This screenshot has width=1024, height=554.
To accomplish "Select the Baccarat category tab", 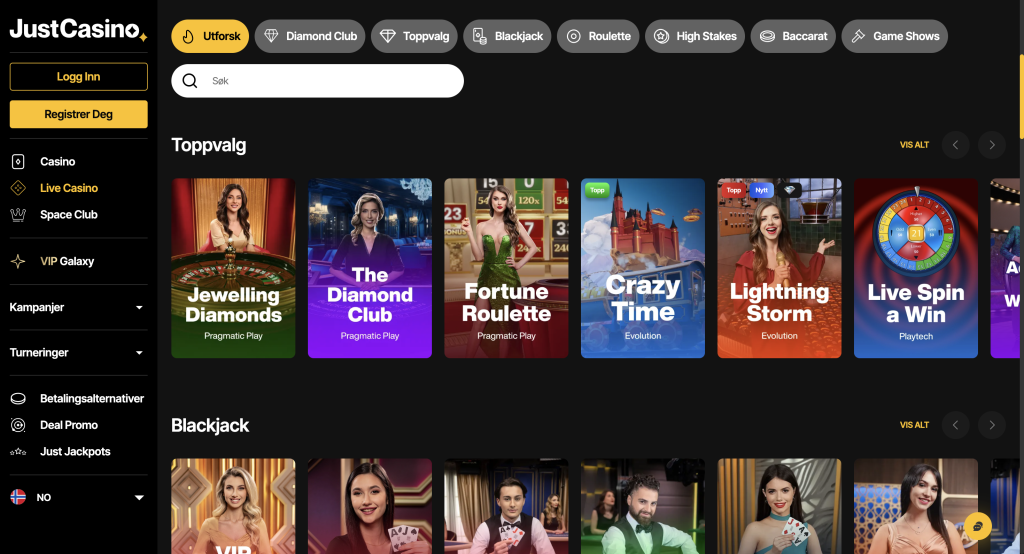I will pos(793,36).
